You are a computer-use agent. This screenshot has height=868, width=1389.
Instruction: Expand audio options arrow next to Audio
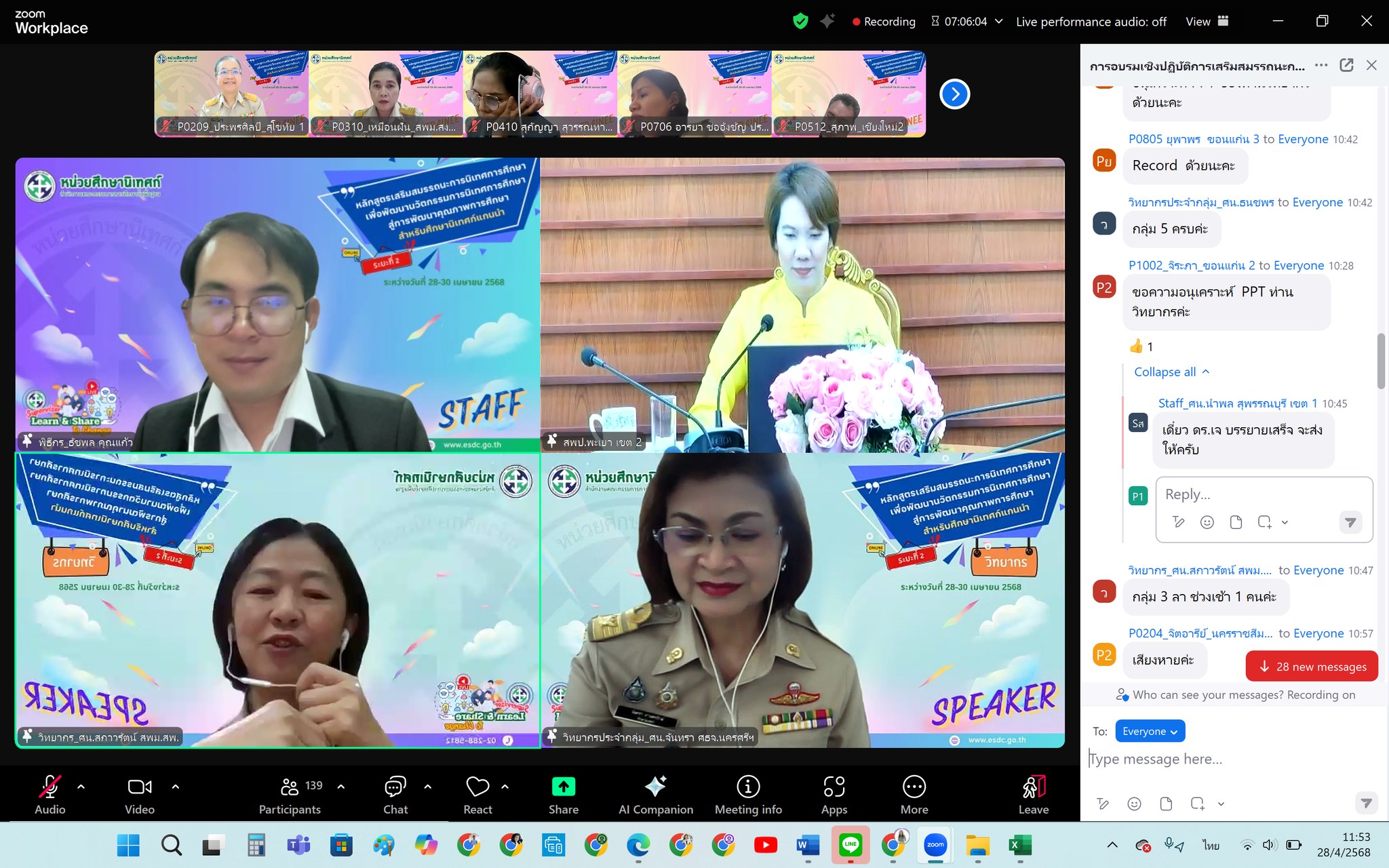tap(81, 787)
